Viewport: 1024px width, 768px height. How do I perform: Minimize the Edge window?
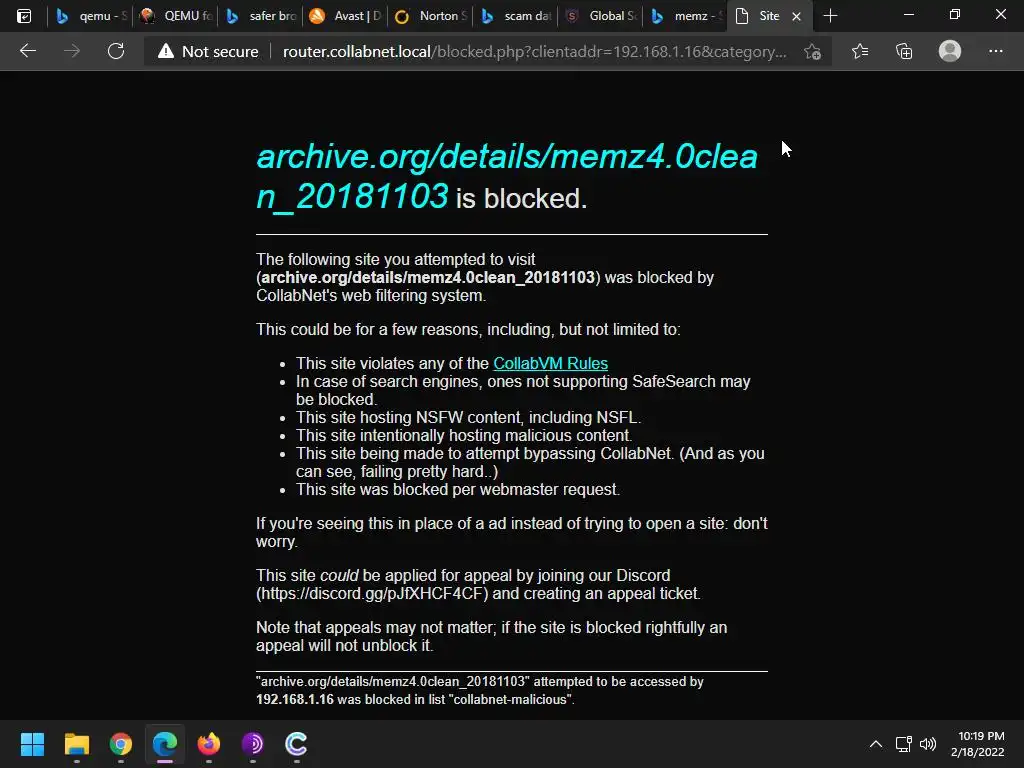(x=908, y=14)
